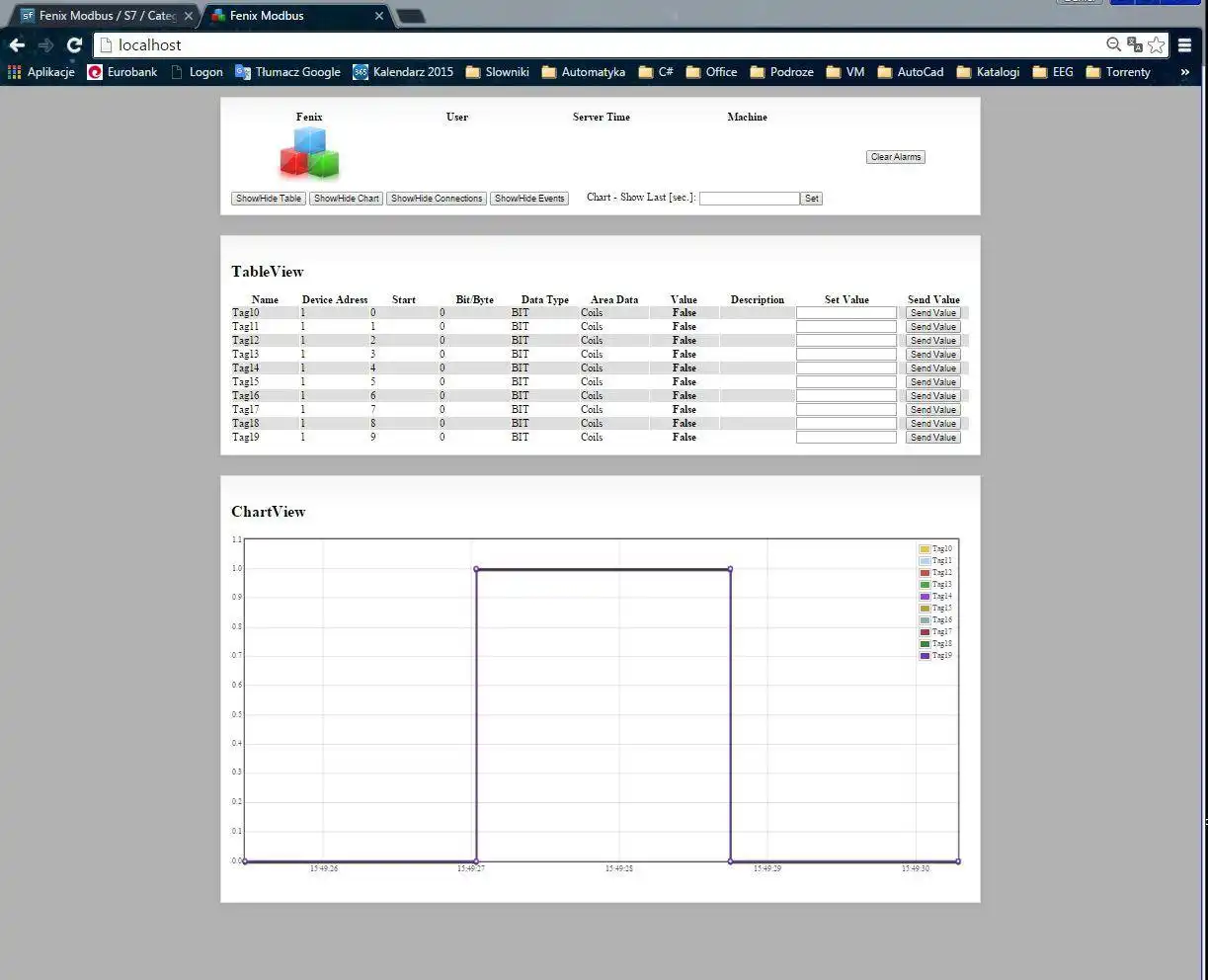The height and width of the screenshot is (980, 1208).
Task: Click the Tag19 legend color swatch
Action: [925, 656]
